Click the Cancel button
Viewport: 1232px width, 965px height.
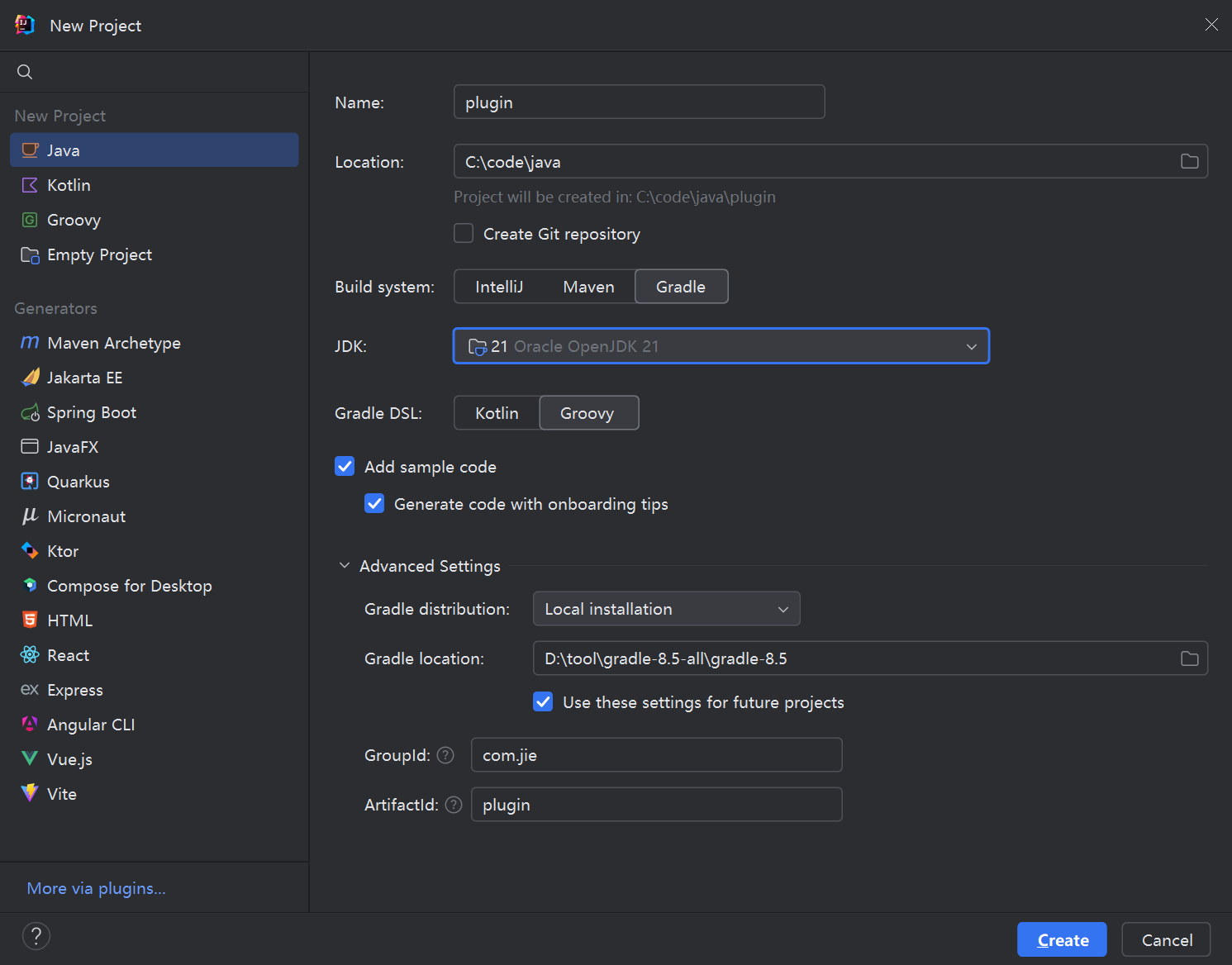(1166, 939)
